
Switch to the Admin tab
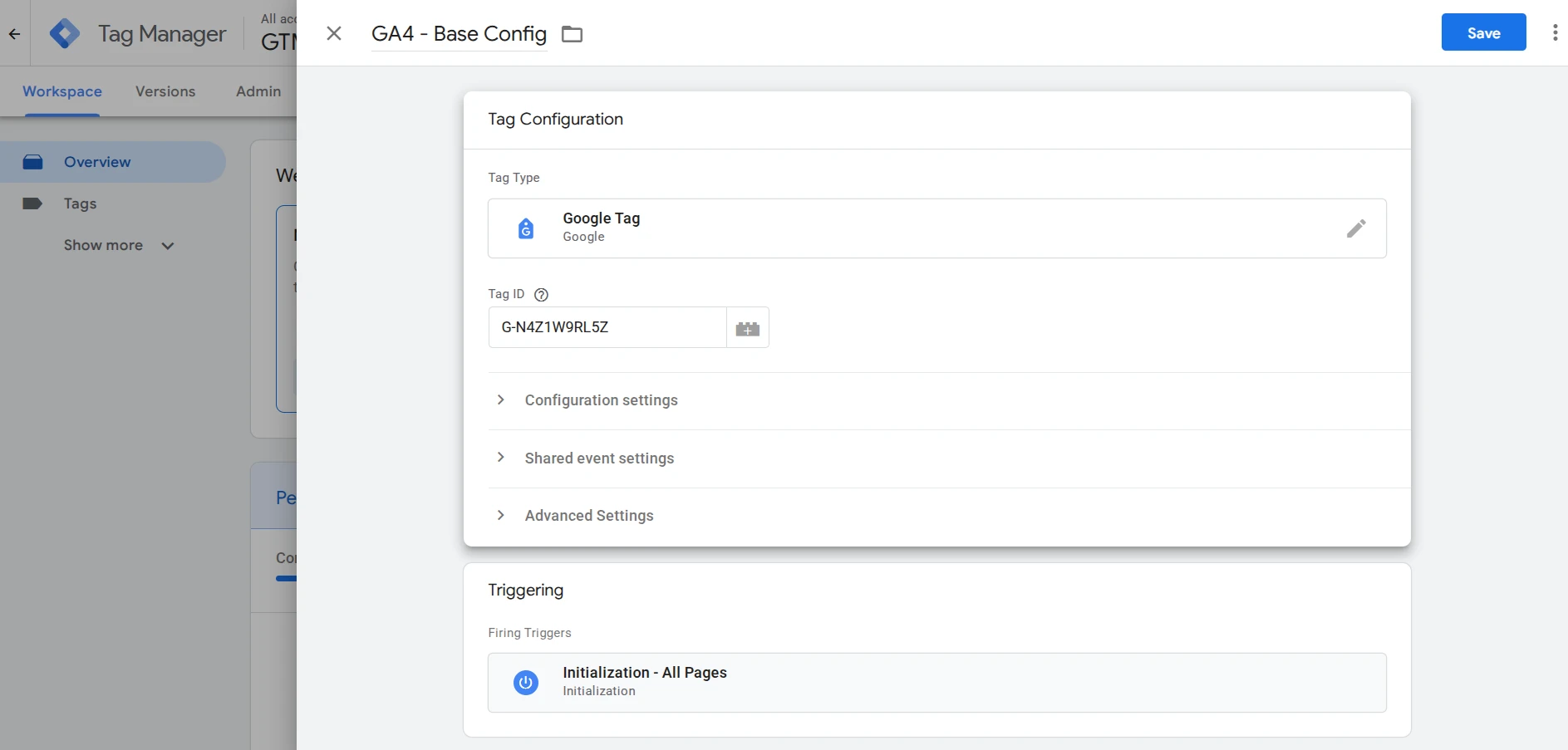tap(258, 91)
